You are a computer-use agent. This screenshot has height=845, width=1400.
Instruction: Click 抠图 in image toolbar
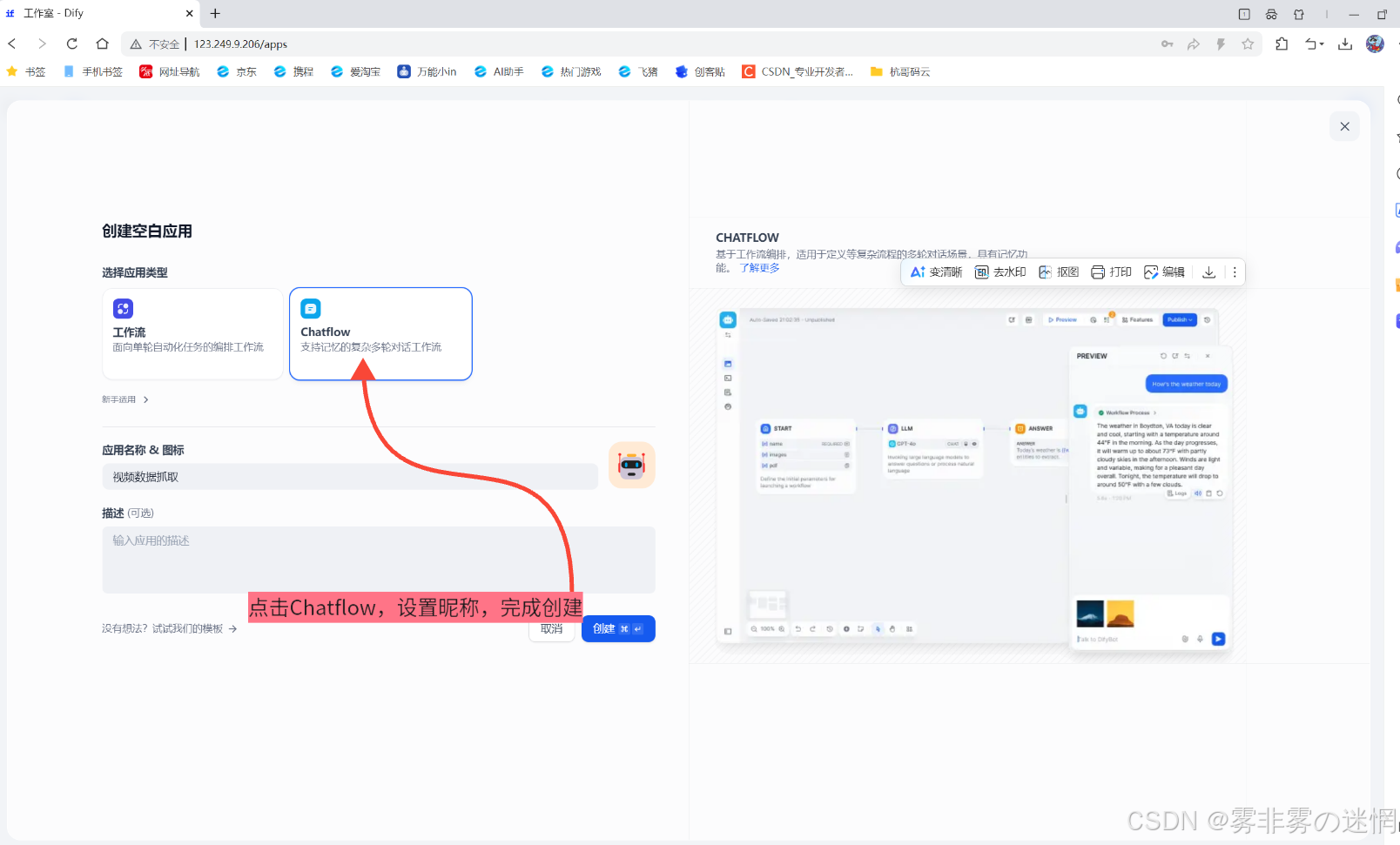[1059, 272]
